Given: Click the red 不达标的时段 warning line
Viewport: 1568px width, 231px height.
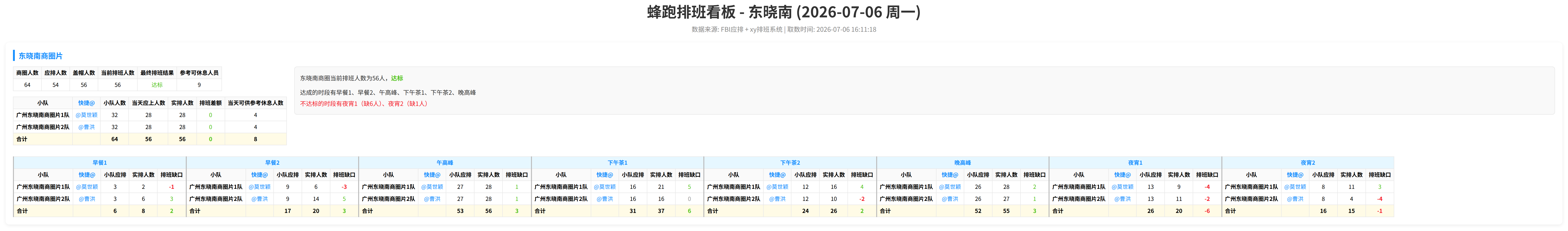Looking at the screenshot, I should click(365, 104).
